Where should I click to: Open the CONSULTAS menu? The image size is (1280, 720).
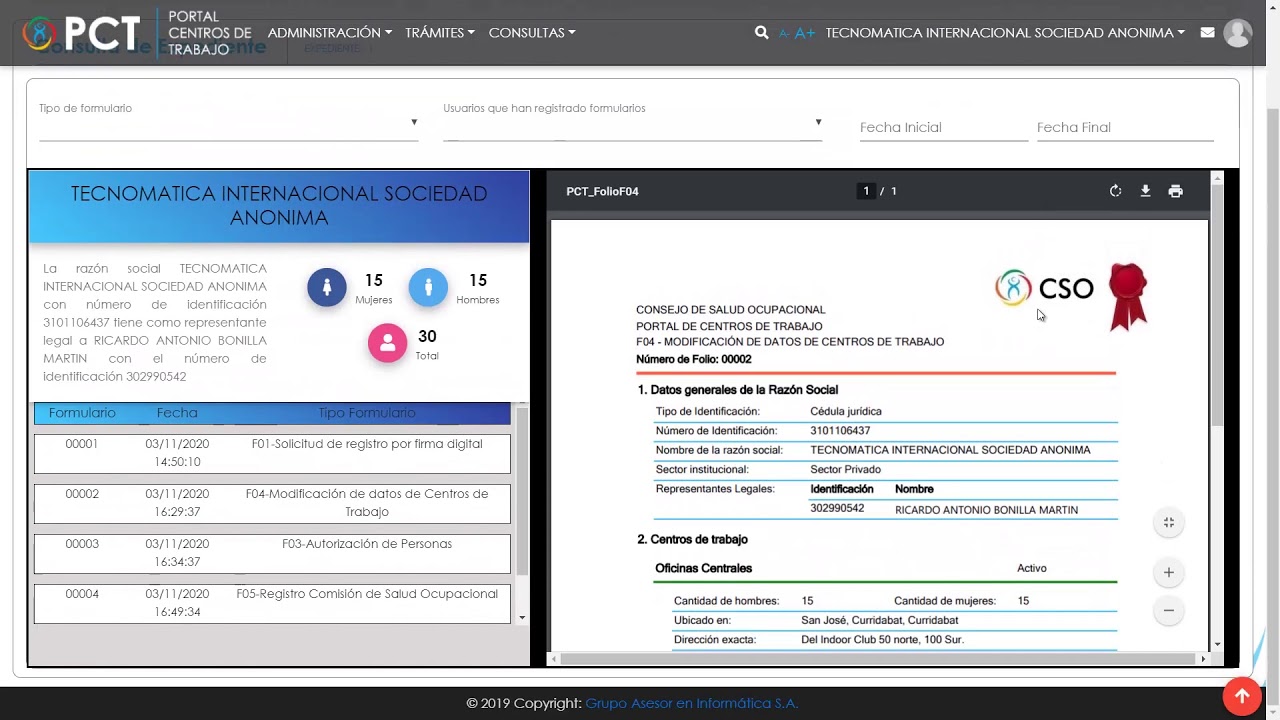(x=532, y=33)
